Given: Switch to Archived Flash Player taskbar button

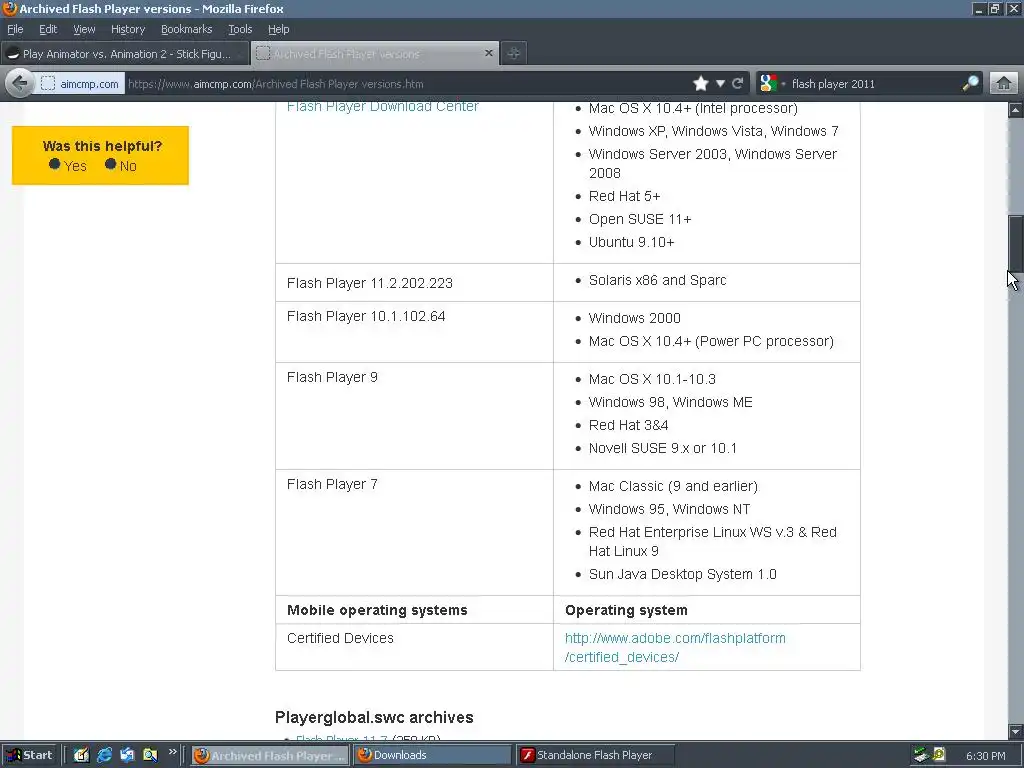Looking at the screenshot, I should point(270,756).
